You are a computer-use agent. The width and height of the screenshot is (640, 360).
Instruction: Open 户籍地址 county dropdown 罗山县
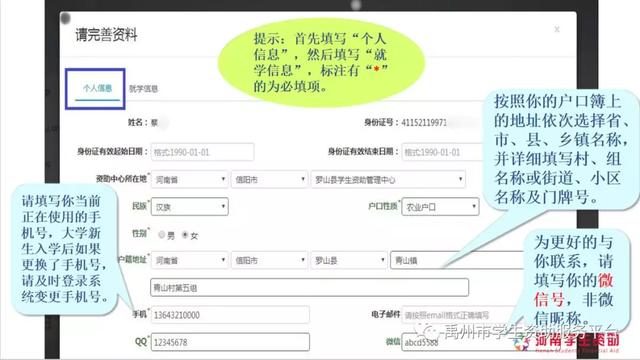click(349, 260)
